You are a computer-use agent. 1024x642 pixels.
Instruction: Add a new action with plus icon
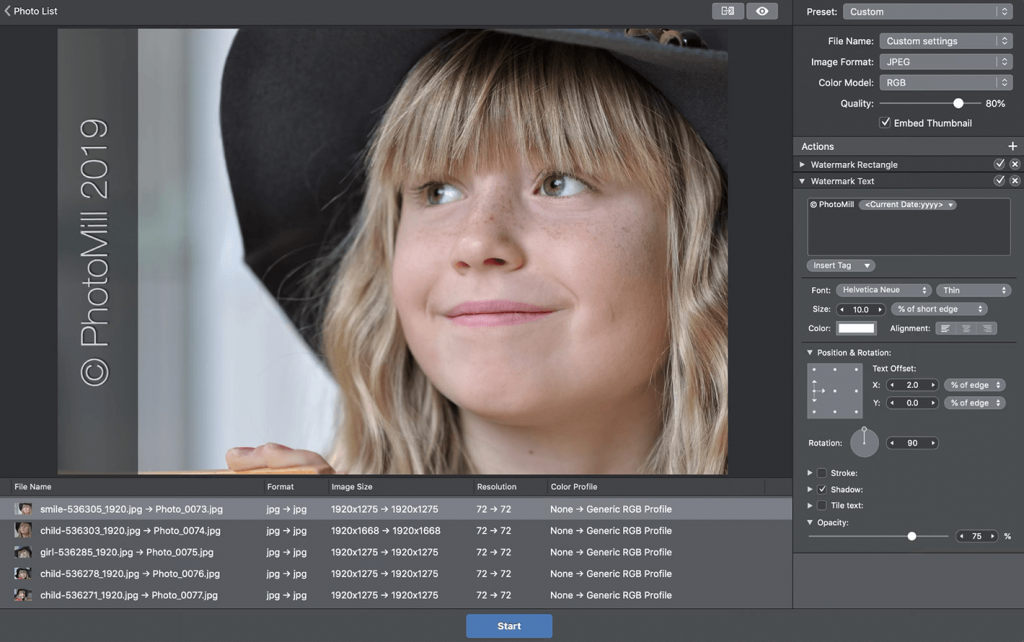coord(1012,146)
